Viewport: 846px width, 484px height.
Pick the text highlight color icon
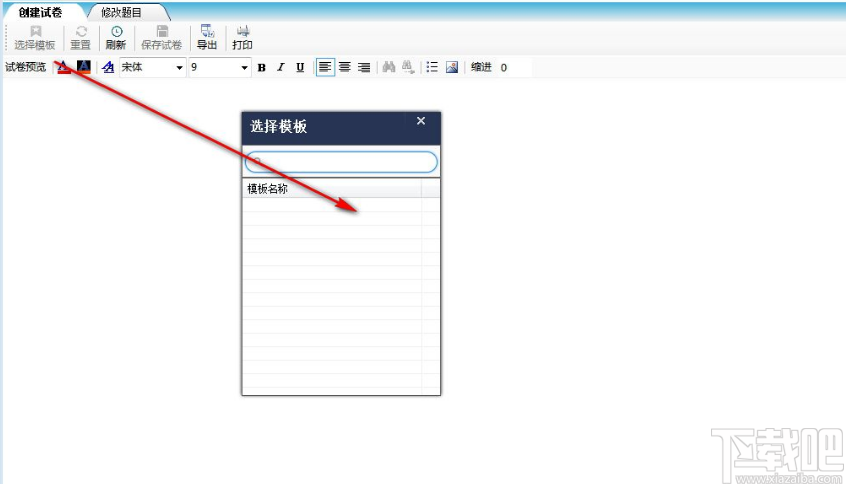point(83,67)
